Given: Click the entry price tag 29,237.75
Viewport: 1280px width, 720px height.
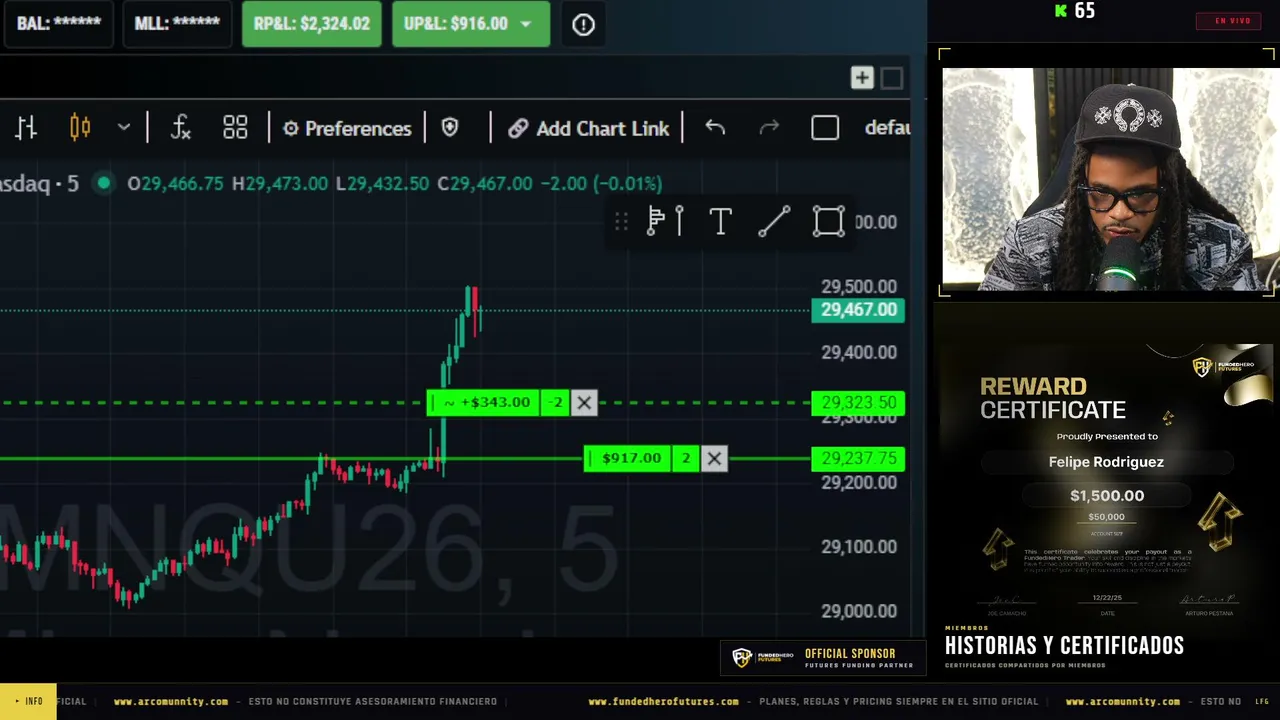Looking at the screenshot, I should 859,458.
